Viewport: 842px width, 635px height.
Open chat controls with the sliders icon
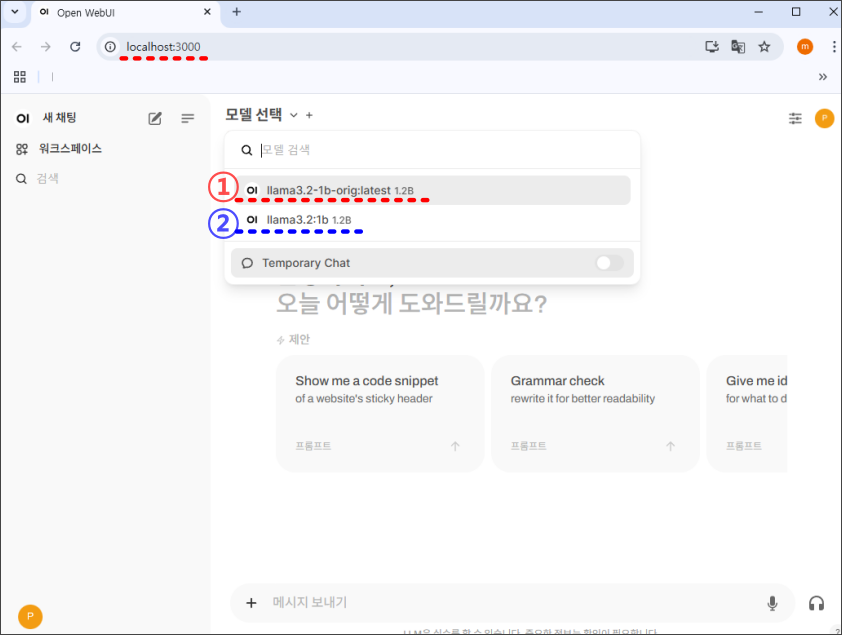click(795, 118)
